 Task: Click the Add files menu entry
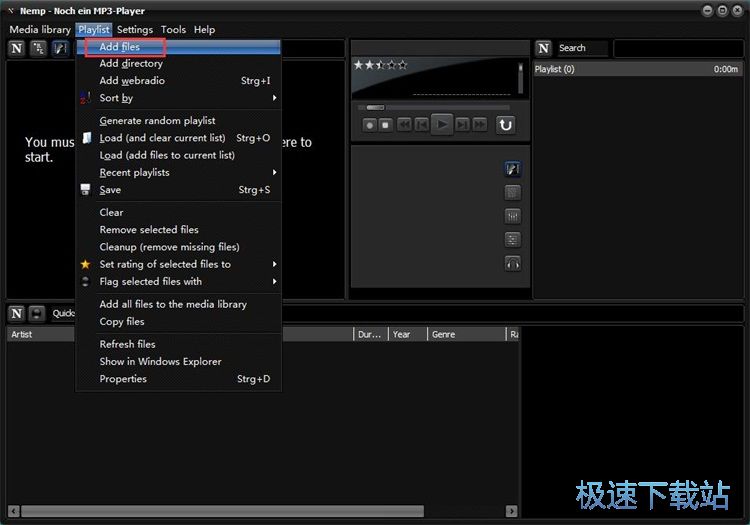(178, 47)
